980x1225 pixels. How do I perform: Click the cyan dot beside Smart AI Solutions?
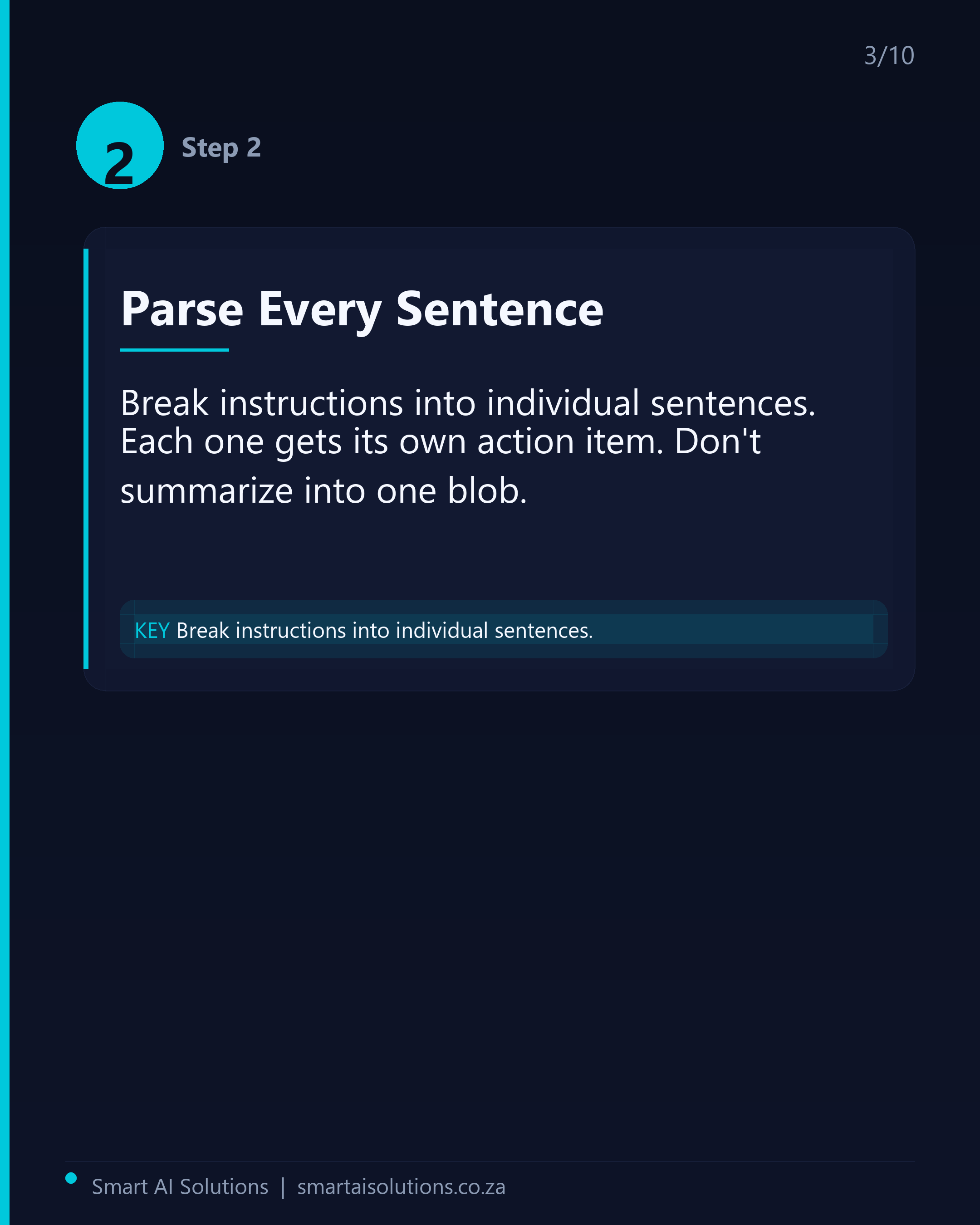(x=71, y=1178)
